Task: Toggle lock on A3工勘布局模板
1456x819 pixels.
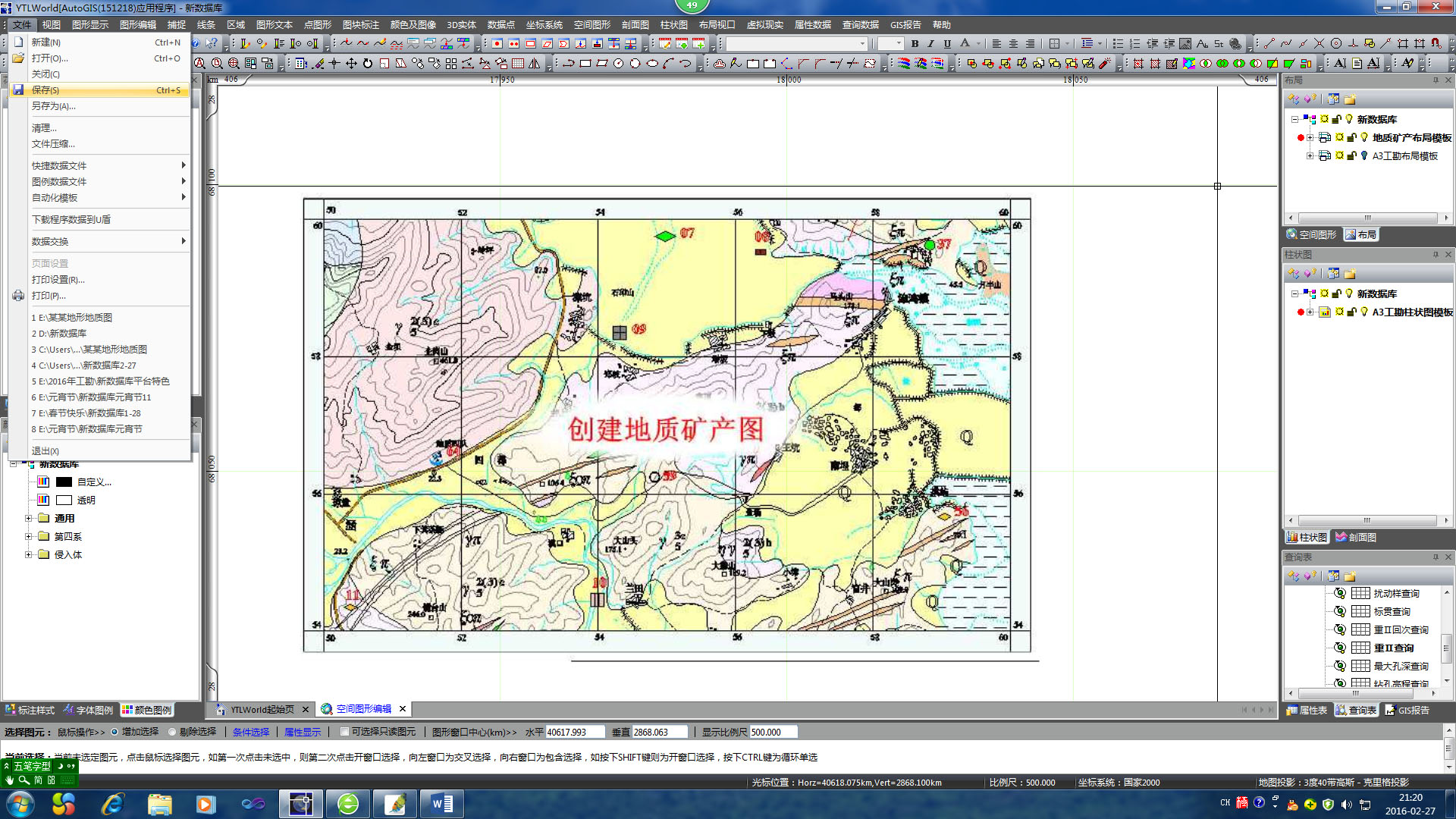Action: point(1351,155)
